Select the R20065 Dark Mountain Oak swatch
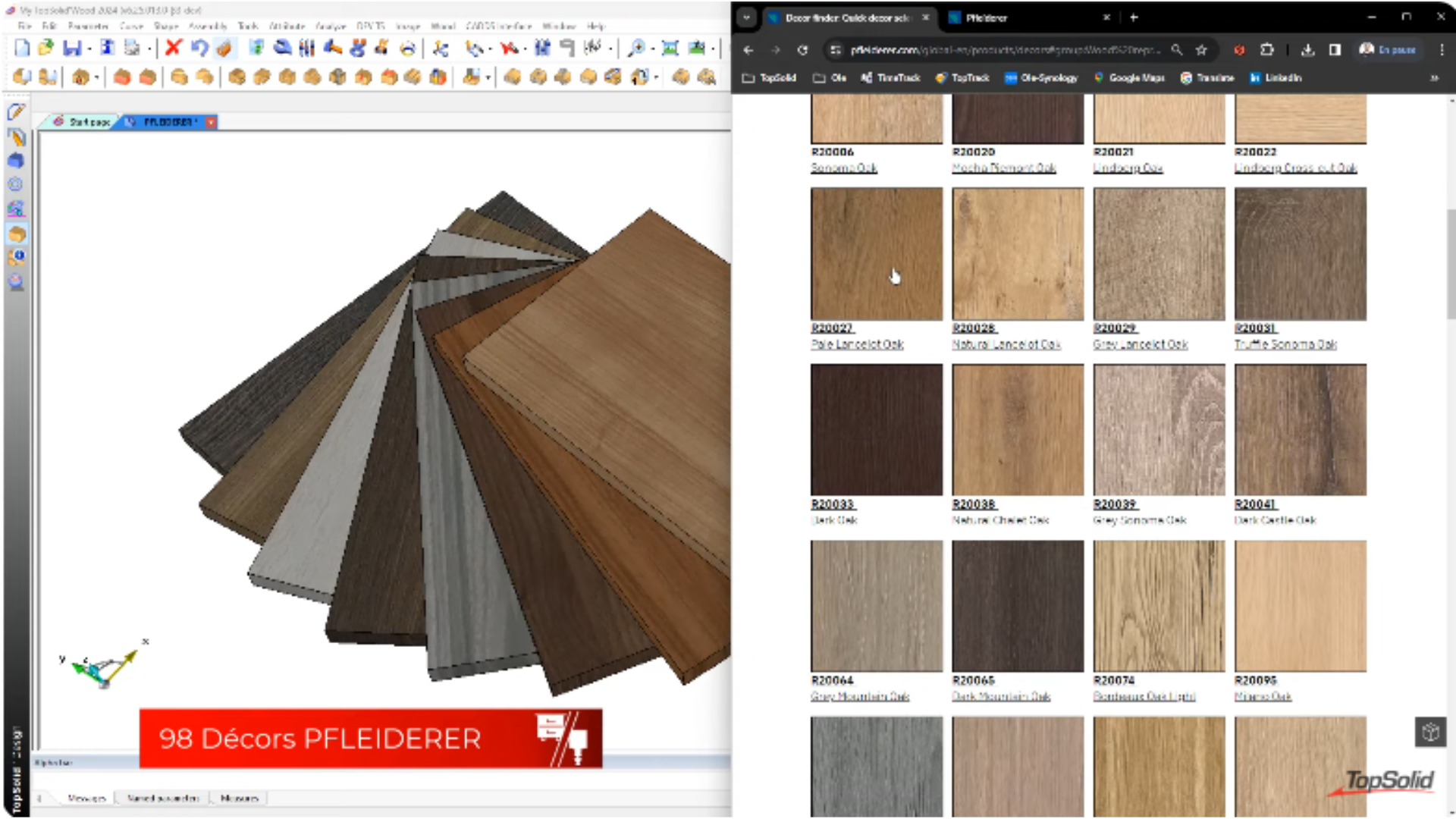The width and height of the screenshot is (1456, 819). coord(1018,606)
